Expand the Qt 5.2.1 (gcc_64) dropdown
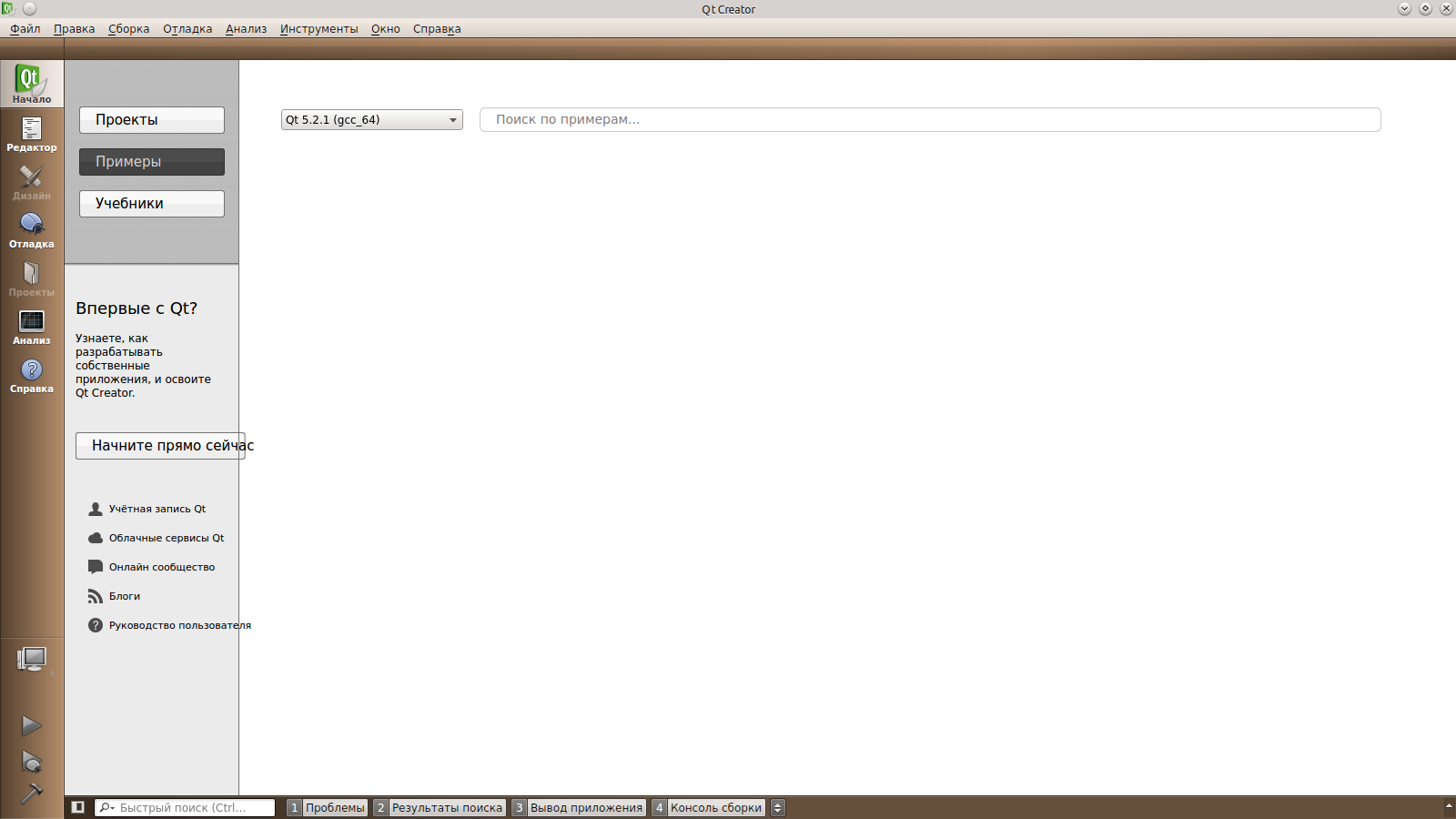Image resolution: width=1456 pixels, height=819 pixels. click(371, 120)
